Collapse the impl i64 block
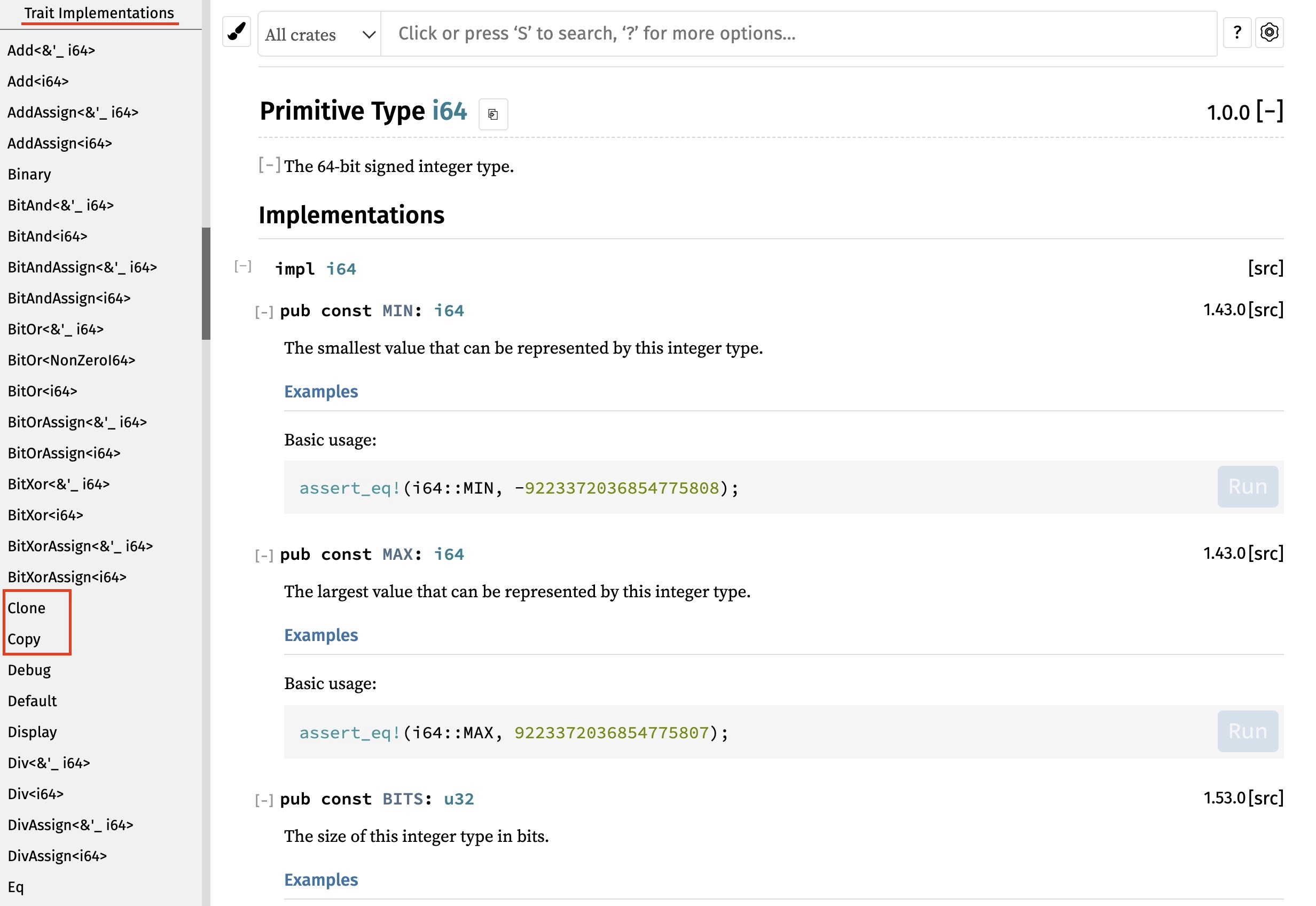The image size is (1316, 906). pyautogui.click(x=242, y=266)
